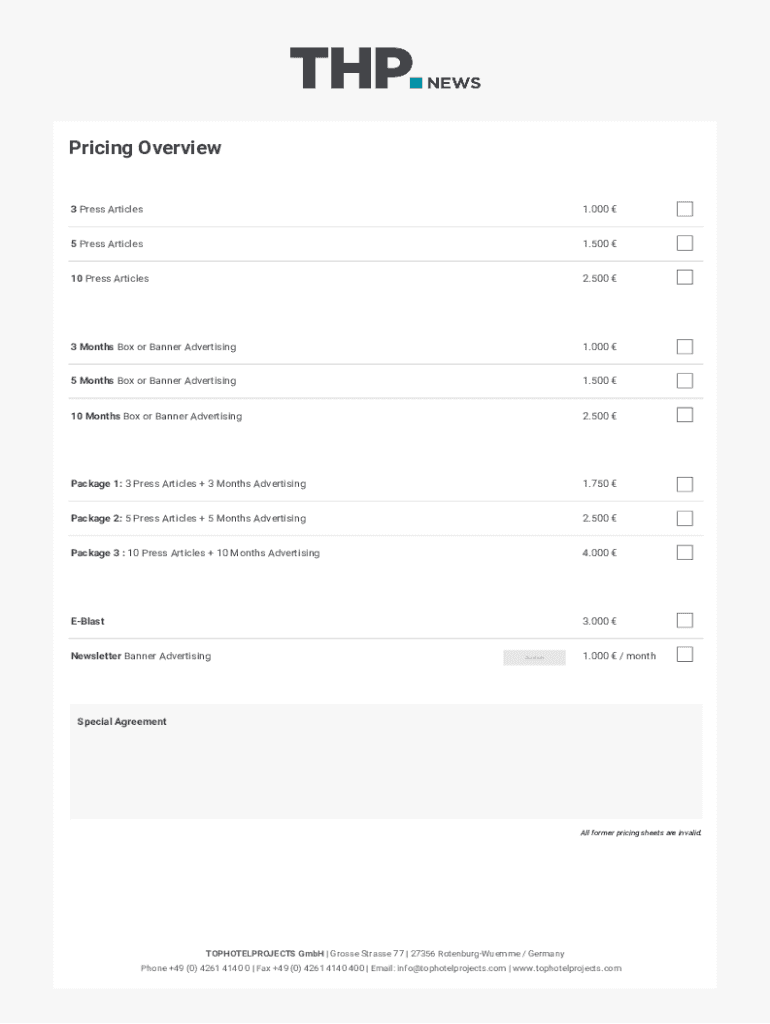
Task: Click the gray Newsletter duration field
Action: (x=534, y=657)
